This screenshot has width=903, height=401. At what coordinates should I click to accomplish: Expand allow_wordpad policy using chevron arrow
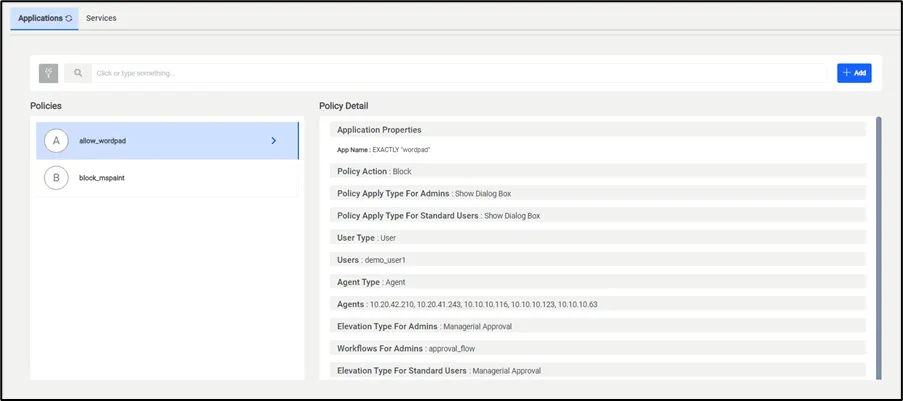(274, 141)
